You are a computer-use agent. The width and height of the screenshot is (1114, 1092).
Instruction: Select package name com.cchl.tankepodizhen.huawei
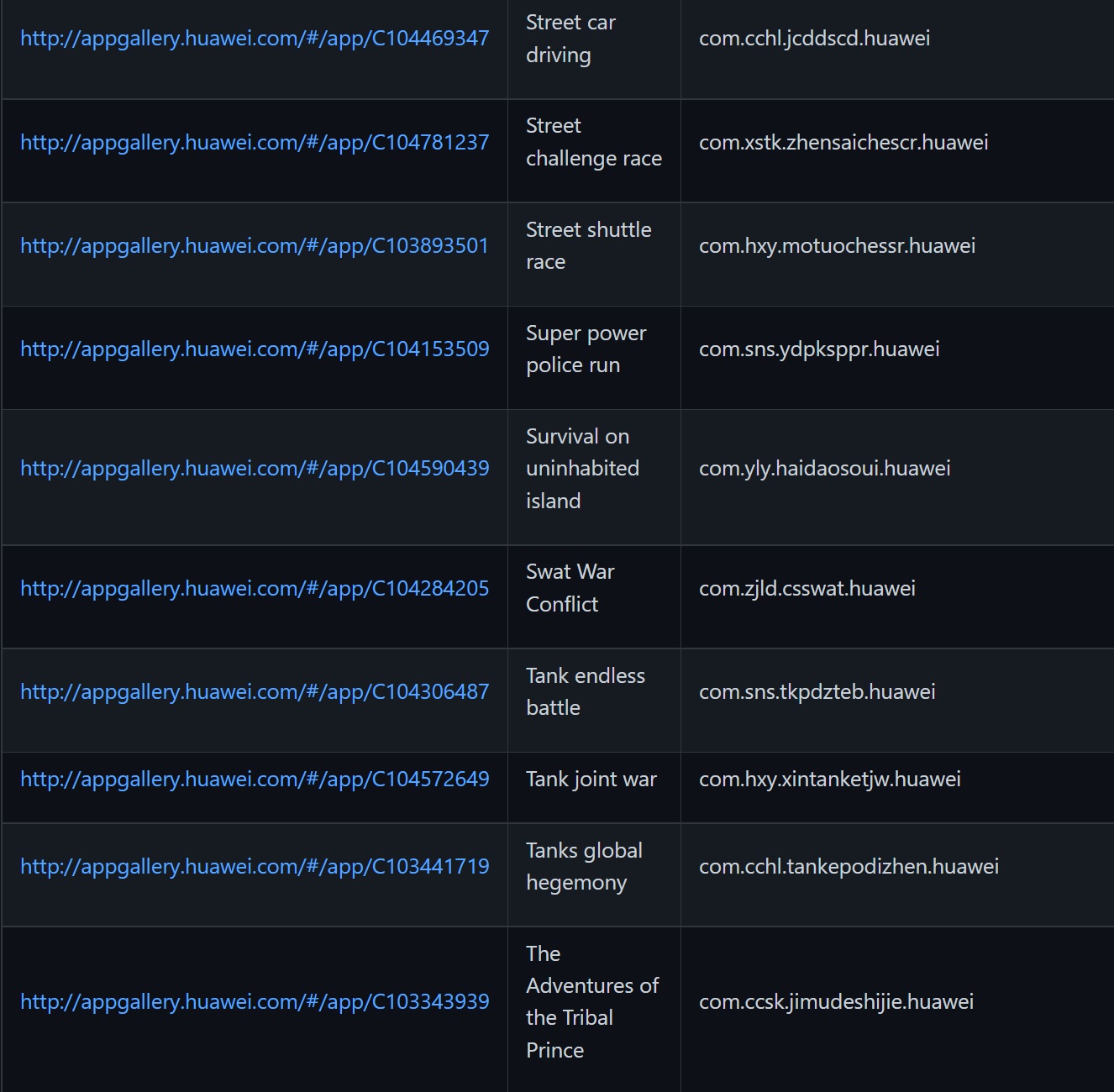coord(849,867)
